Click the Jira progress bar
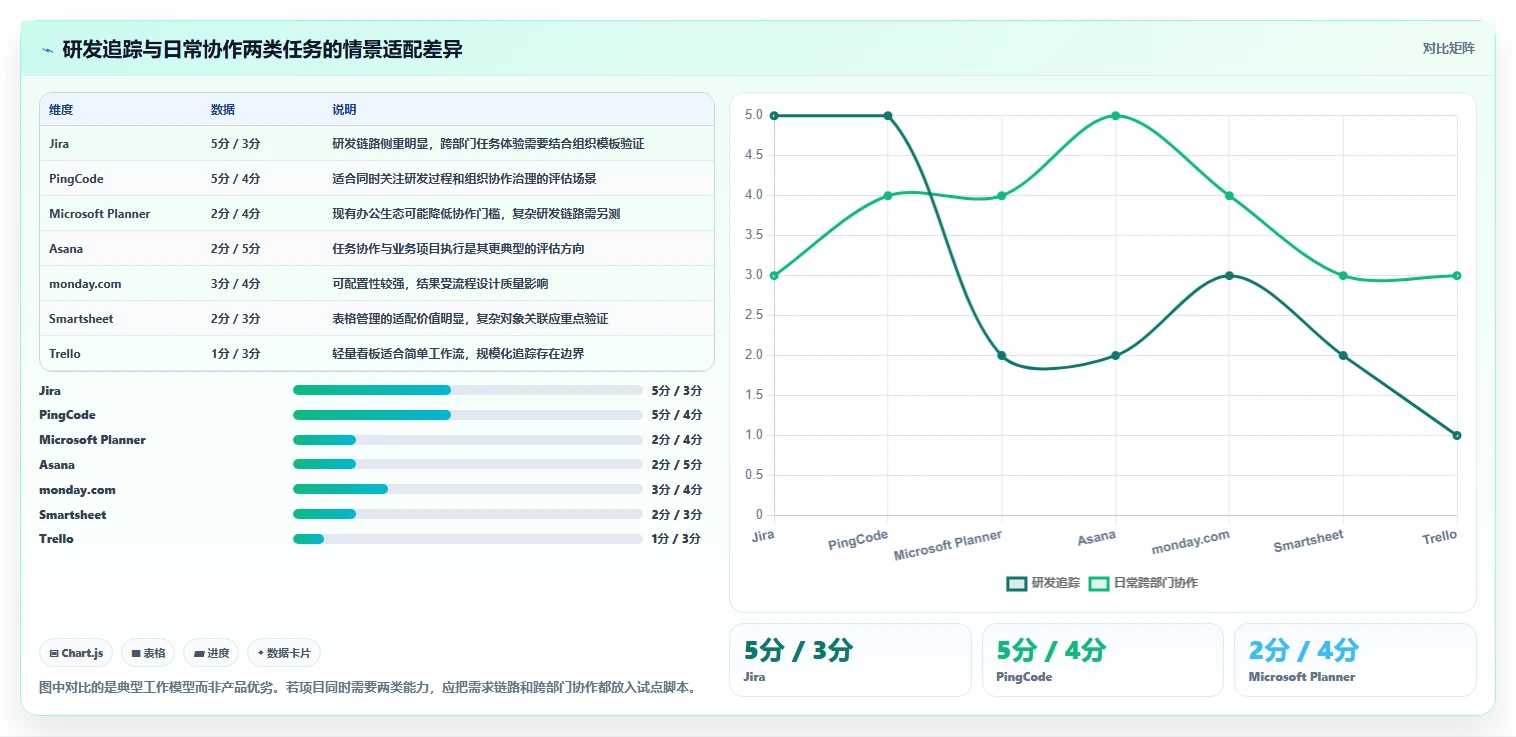The height and width of the screenshot is (737, 1516). point(467,390)
